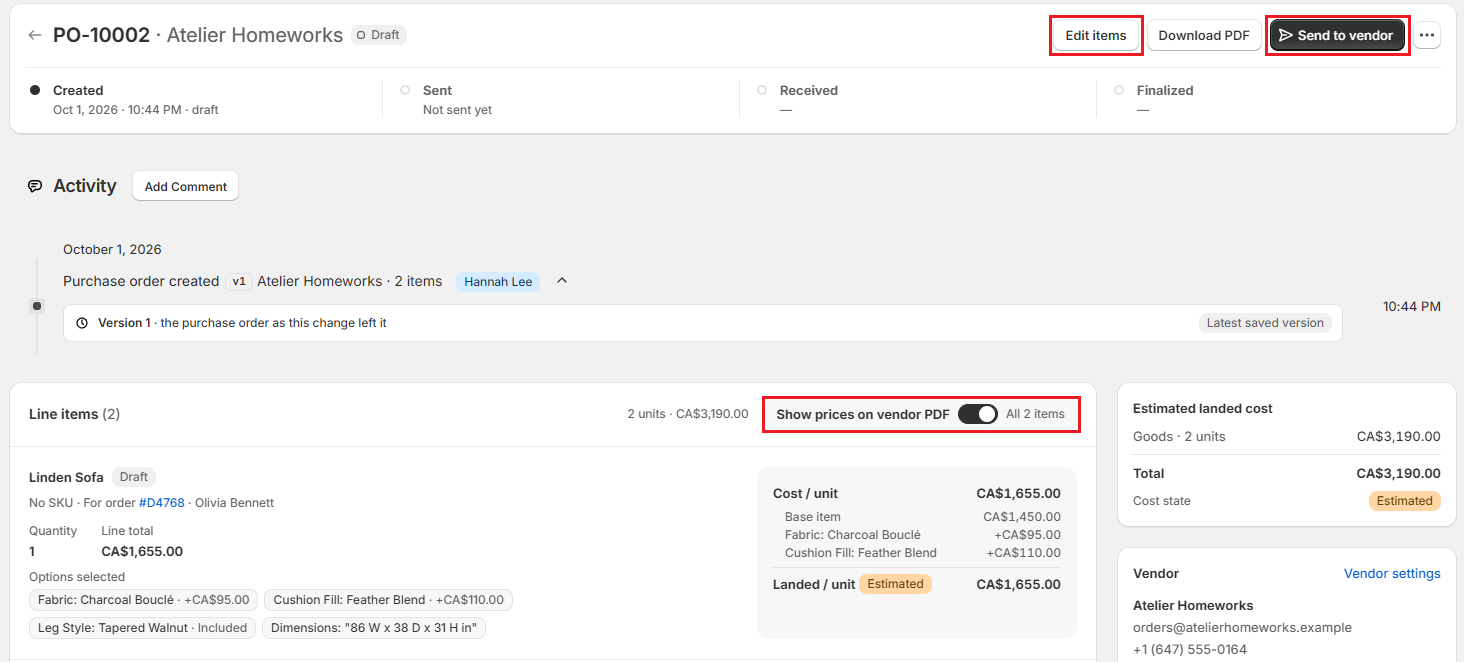Screen dimensions: 1464x662
Task: Click the Latest saved version badge
Action: 1265,323
